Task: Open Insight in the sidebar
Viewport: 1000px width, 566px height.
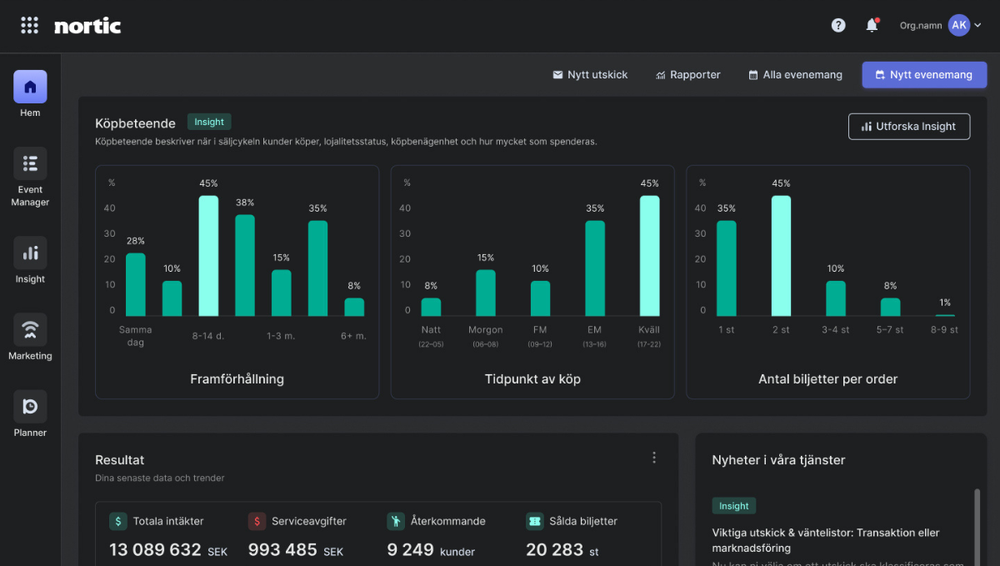Action: click(x=30, y=260)
